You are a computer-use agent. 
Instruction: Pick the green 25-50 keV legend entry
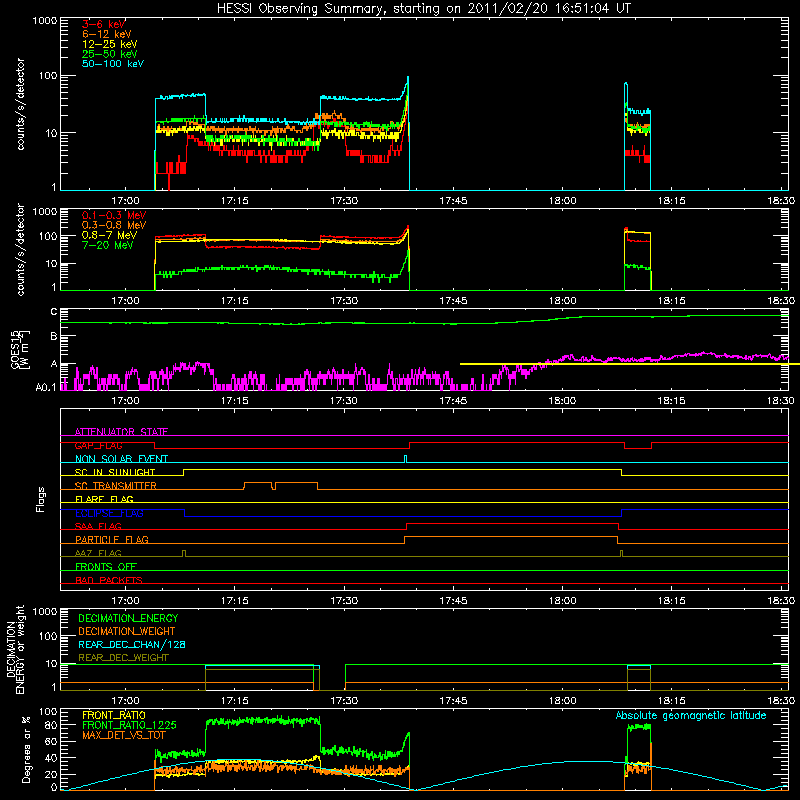(x=110, y=54)
